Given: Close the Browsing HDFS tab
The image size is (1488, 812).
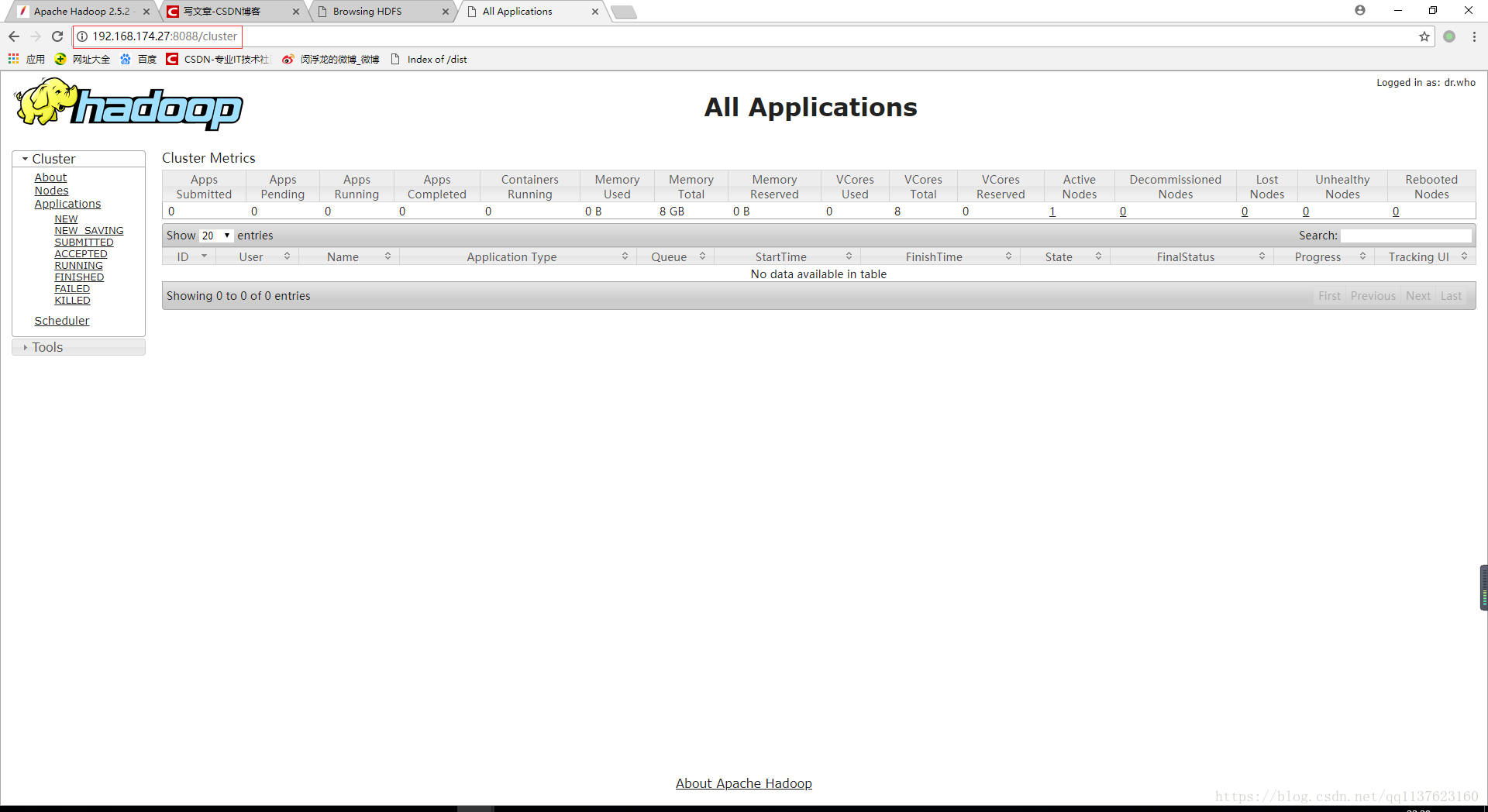Looking at the screenshot, I should point(446,12).
